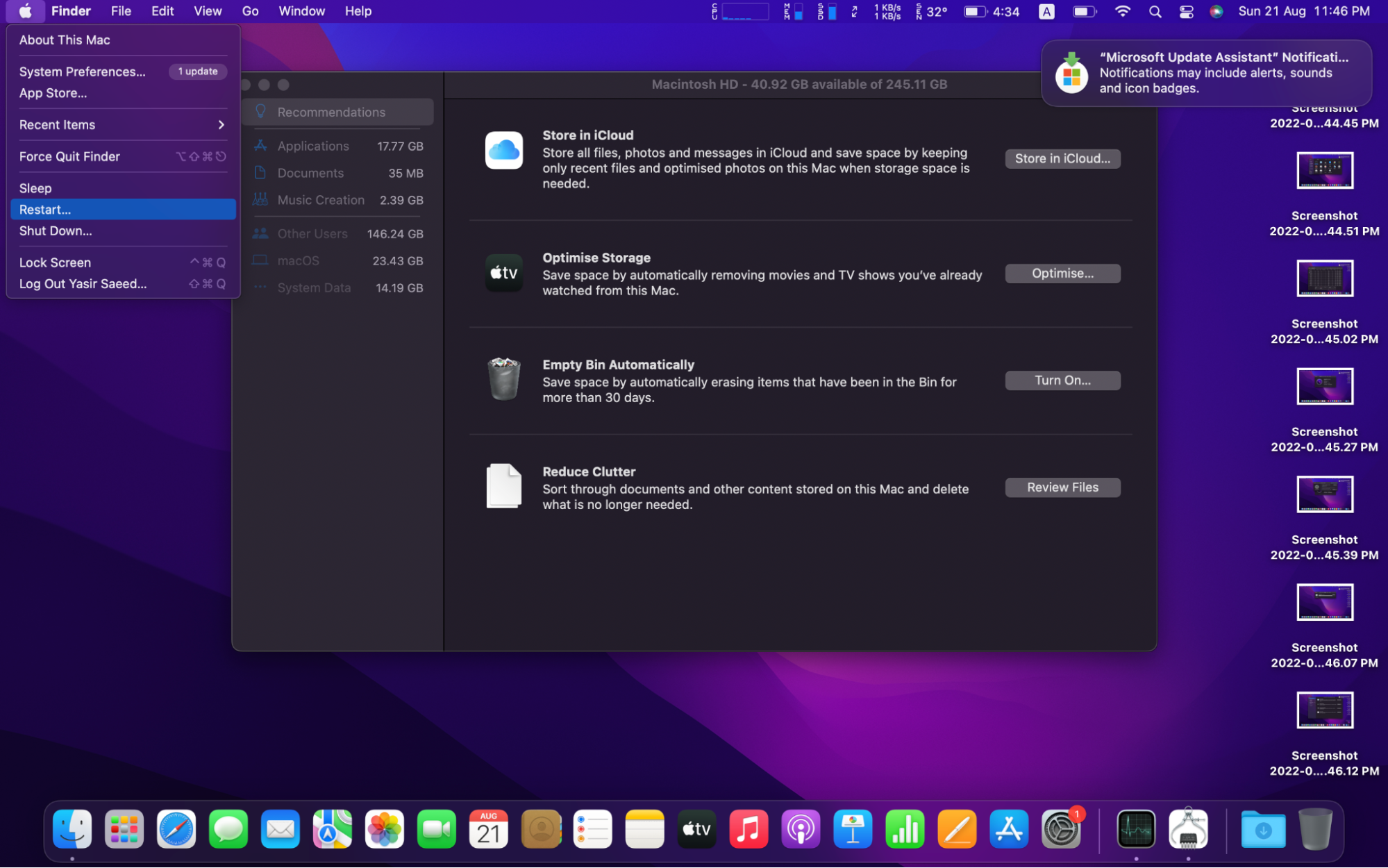Open Downloads folder in the Dock
Image resolution: width=1388 pixels, height=868 pixels.
coord(1263,829)
